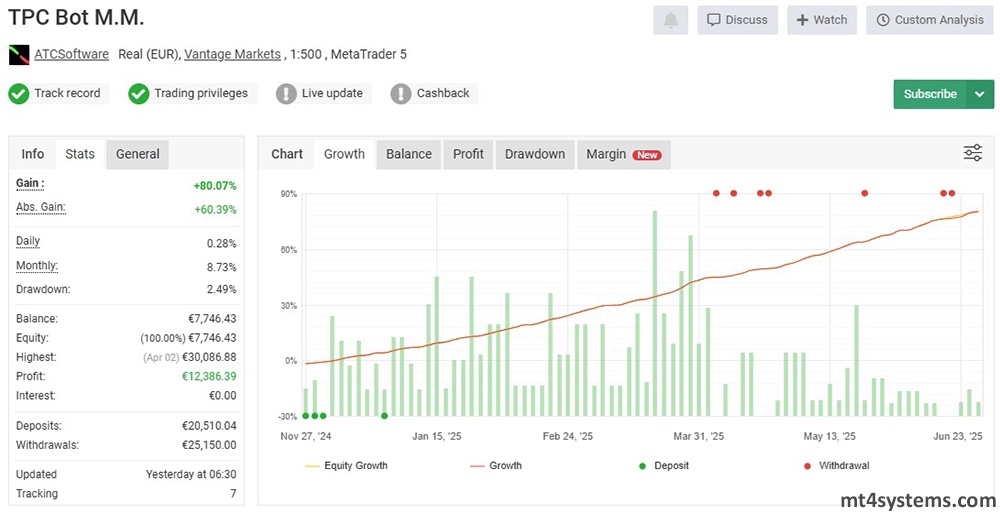This screenshot has width=1000, height=513.
Task: Click the Custom Analysis clock icon
Action: click(x=883, y=20)
